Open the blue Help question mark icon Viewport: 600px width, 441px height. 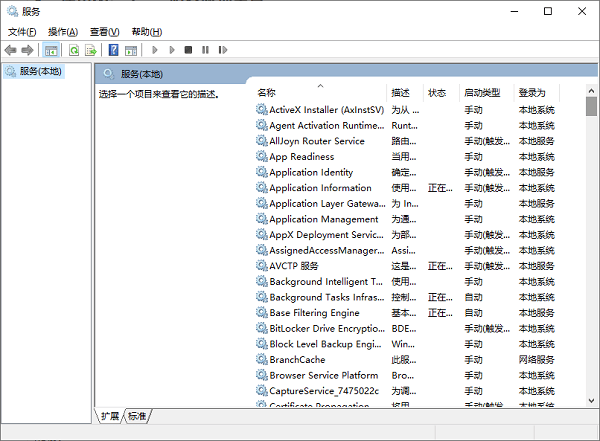tap(114, 50)
